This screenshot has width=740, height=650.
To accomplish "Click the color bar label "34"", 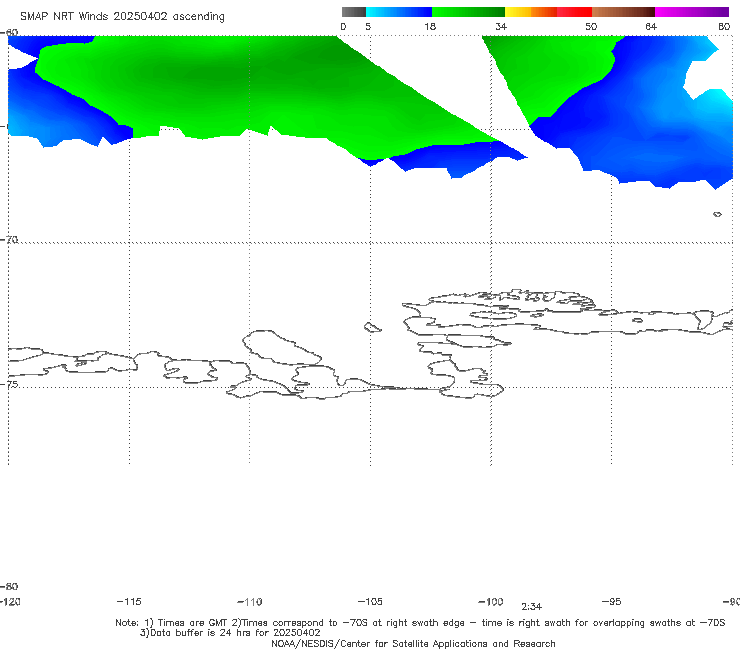I will coord(501,26).
